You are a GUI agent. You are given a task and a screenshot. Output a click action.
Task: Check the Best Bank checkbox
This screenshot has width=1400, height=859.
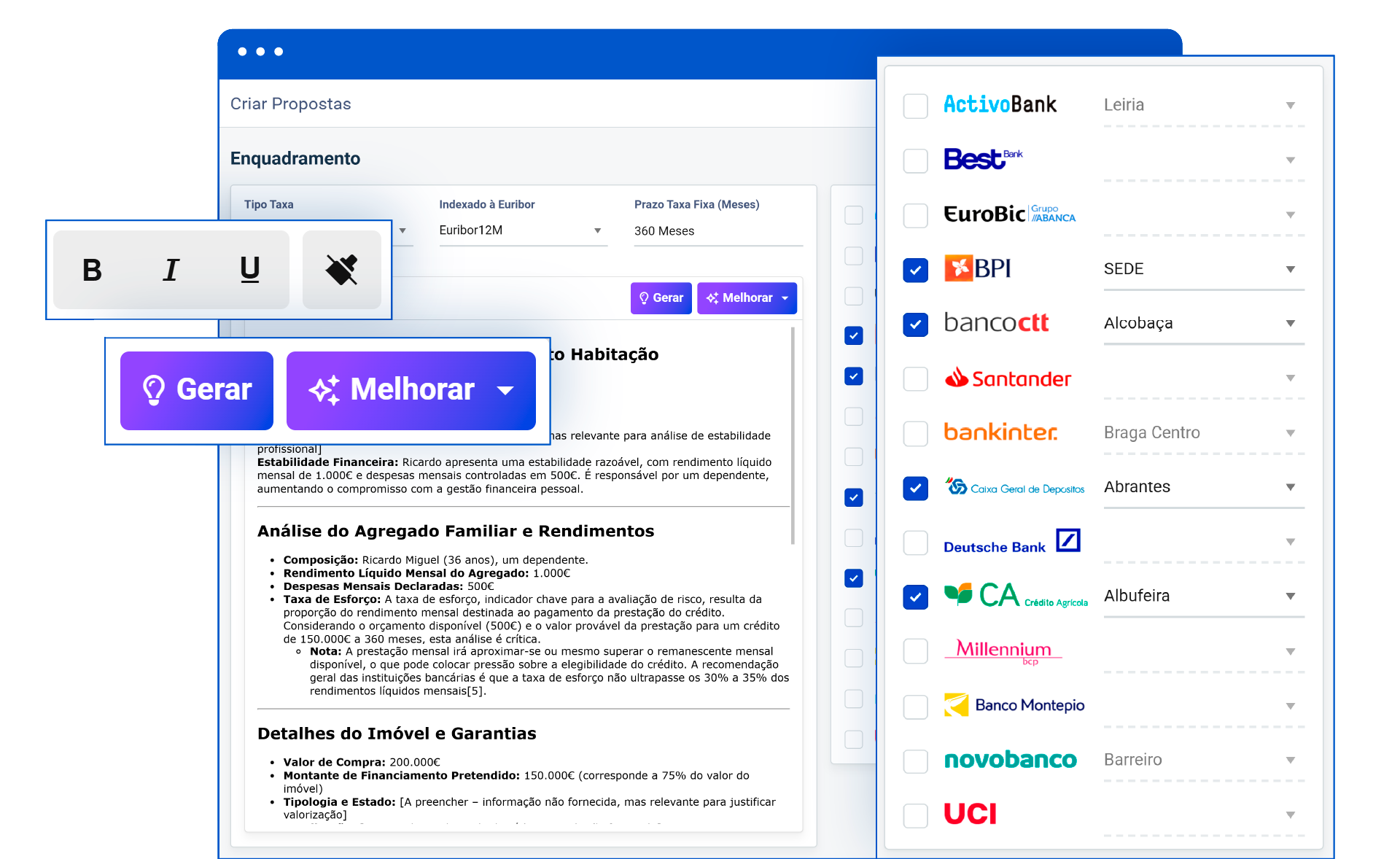[915, 160]
